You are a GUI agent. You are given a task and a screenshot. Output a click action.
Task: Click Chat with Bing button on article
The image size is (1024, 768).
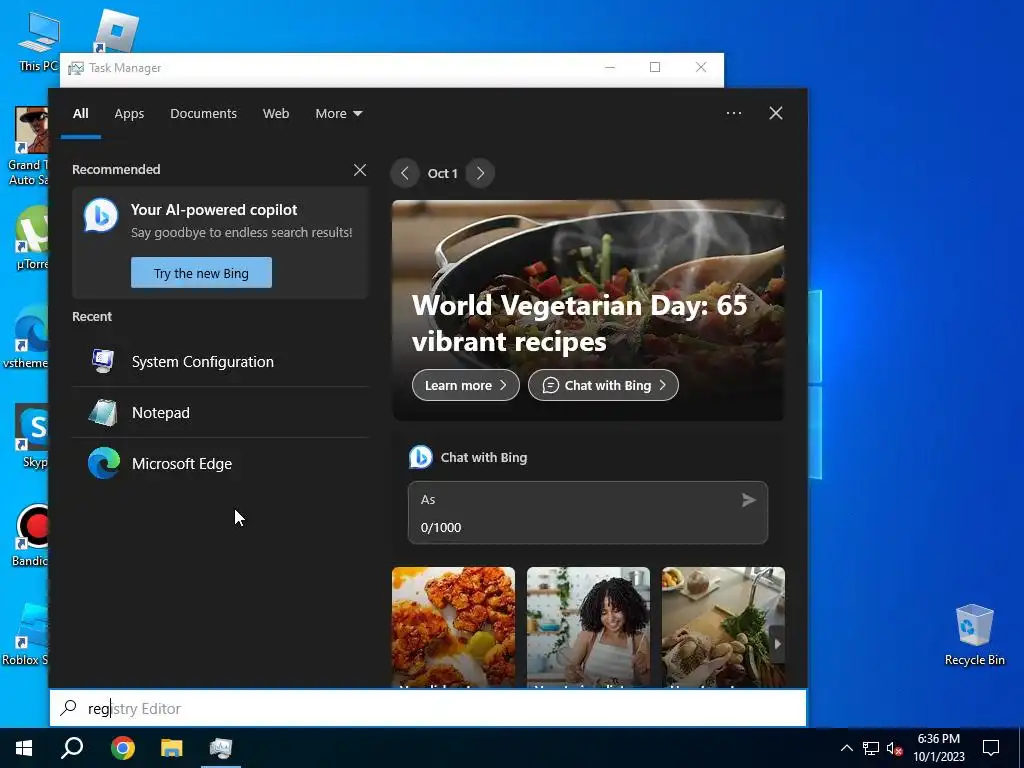pos(603,385)
